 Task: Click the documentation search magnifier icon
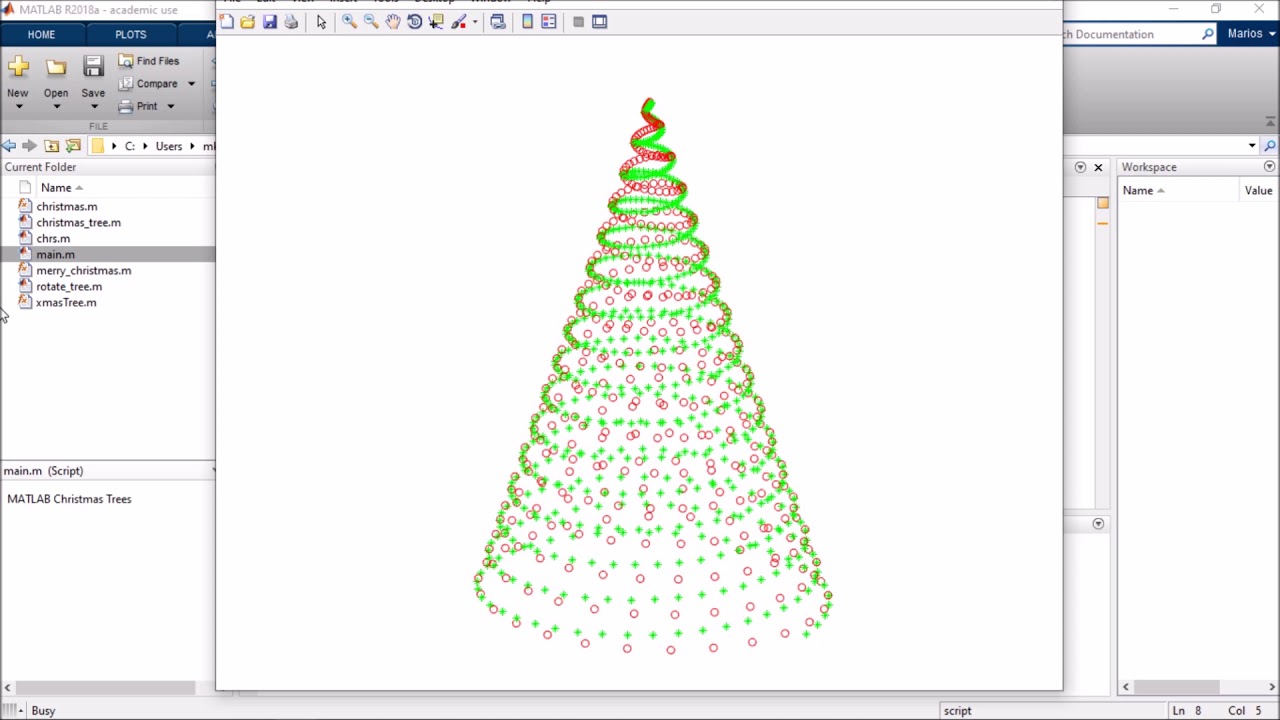pos(1208,34)
